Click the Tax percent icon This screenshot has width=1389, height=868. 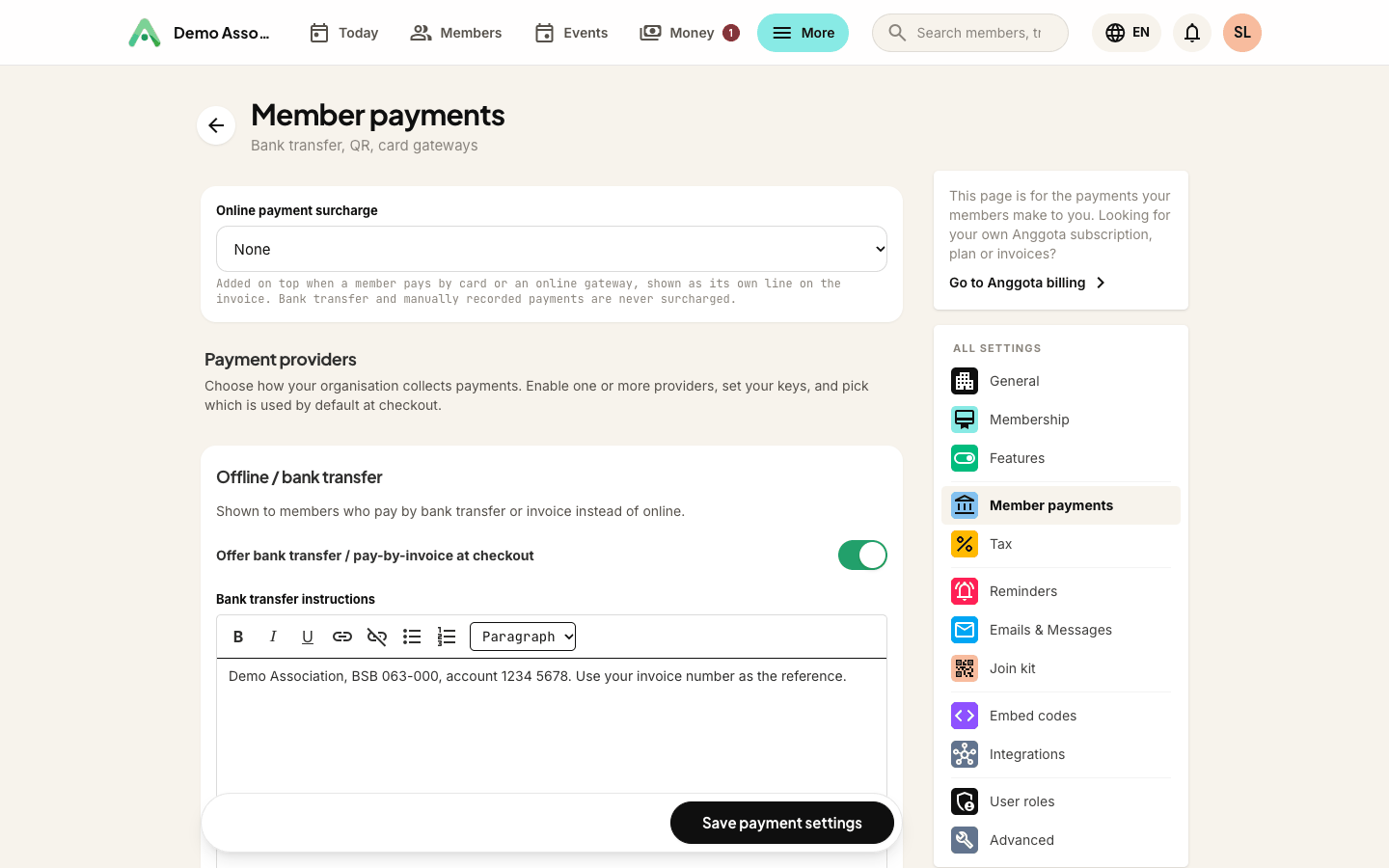tap(965, 544)
